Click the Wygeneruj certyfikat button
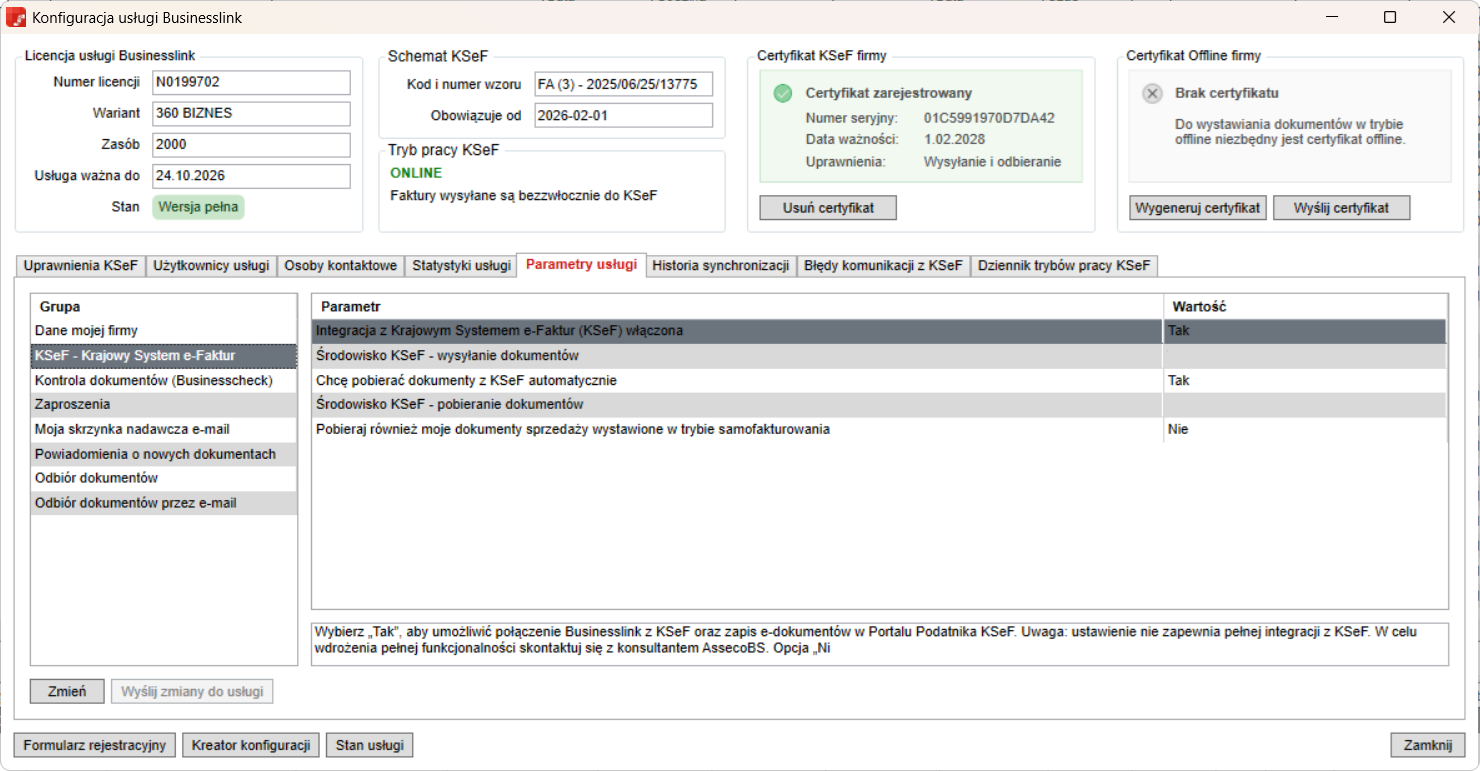Screen dimensions: 1480x771 point(1198,208)
